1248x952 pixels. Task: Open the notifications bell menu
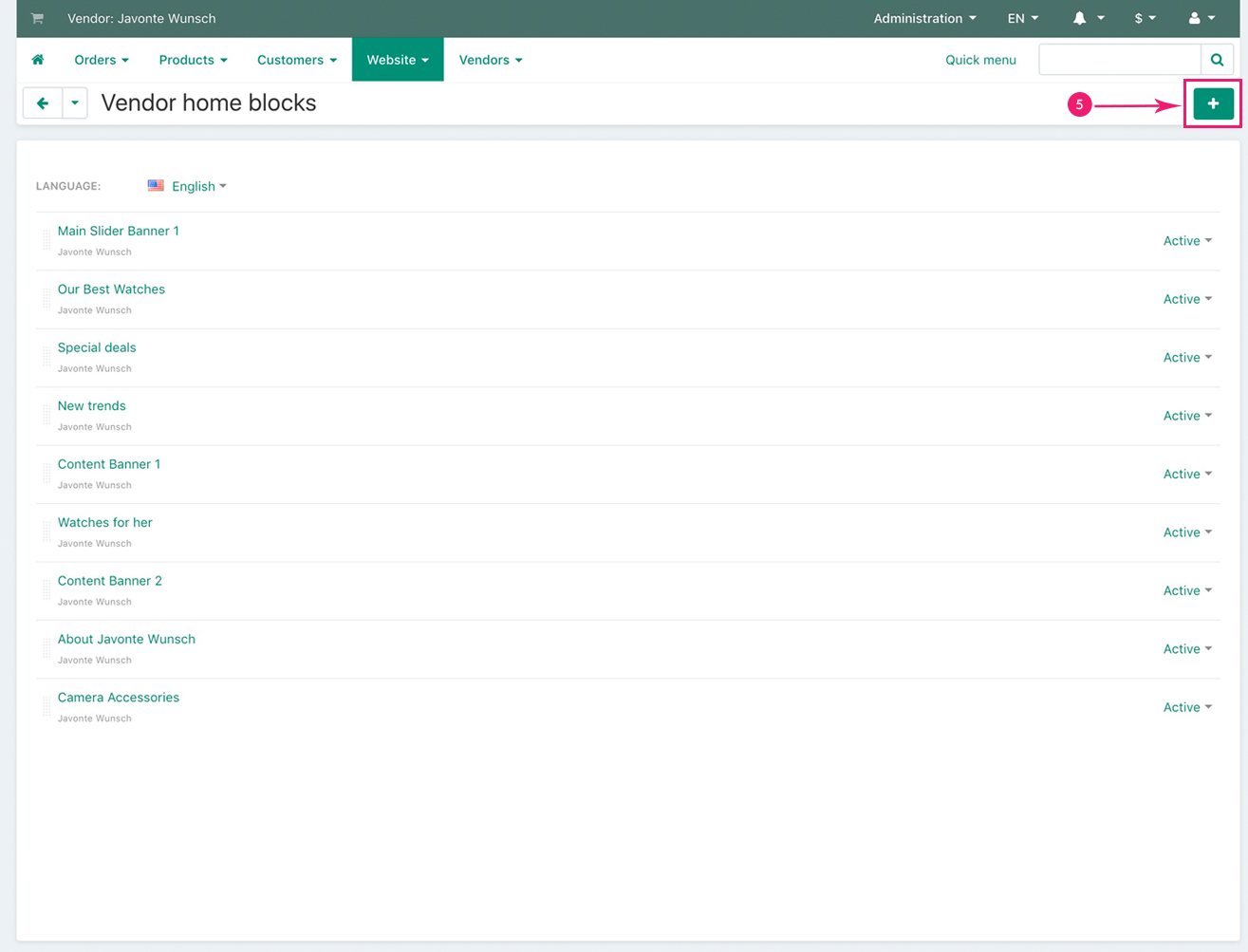[1088, 18]
